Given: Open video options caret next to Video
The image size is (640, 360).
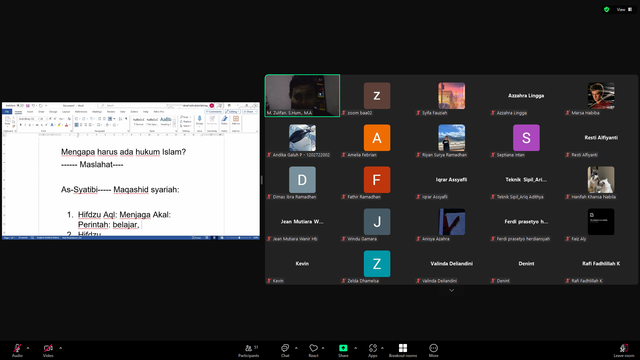Looking at the screenshot, I should pos(60,348).
